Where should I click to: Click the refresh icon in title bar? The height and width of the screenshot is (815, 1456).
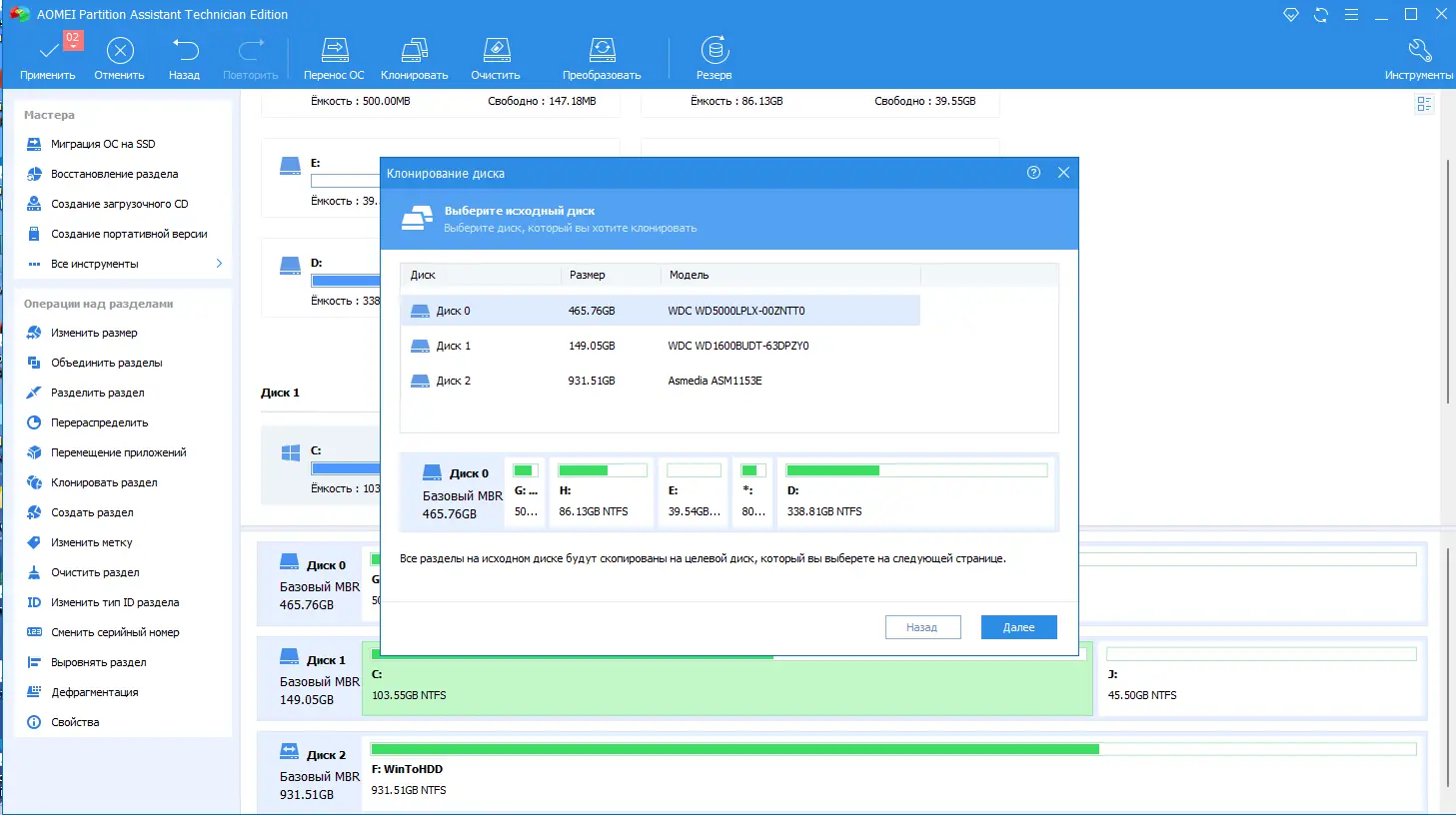[1321, 15]
